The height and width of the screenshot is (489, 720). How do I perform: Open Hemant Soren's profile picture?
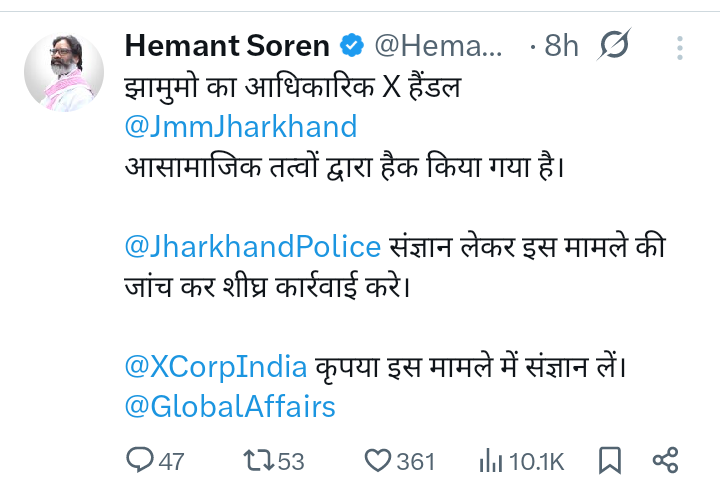(63, 73)
